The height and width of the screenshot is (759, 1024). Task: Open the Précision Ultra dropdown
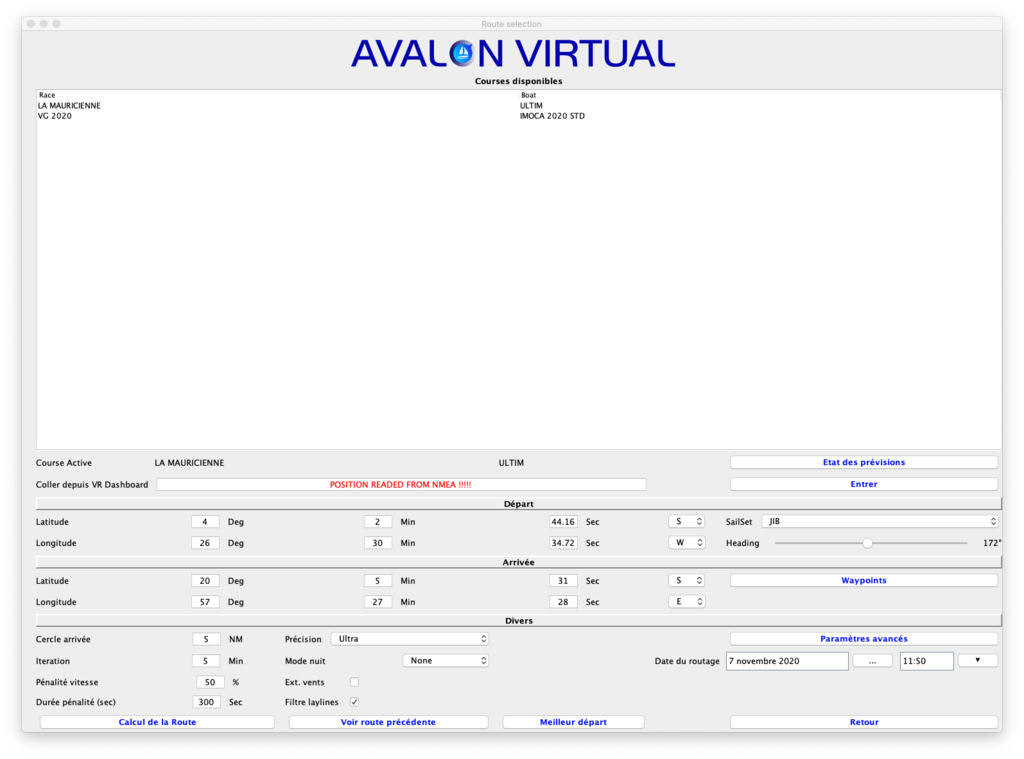tap(409, 639)
